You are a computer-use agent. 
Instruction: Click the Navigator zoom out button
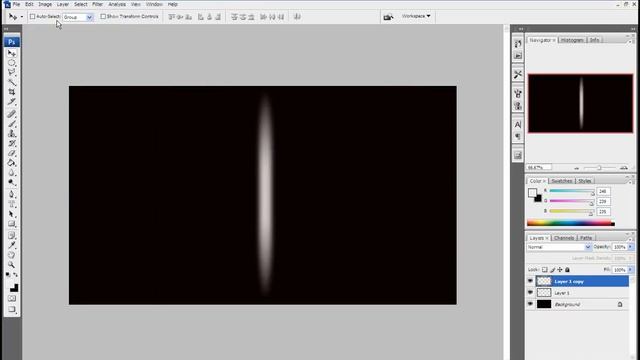pyautogui.click(x=577, y=168)
